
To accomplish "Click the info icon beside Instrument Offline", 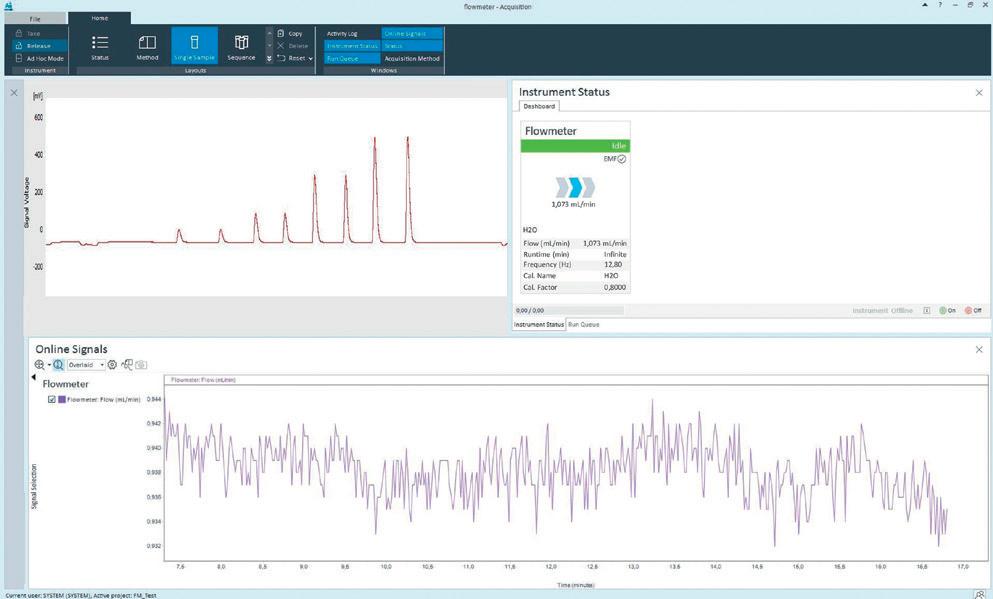I will 927,310.
